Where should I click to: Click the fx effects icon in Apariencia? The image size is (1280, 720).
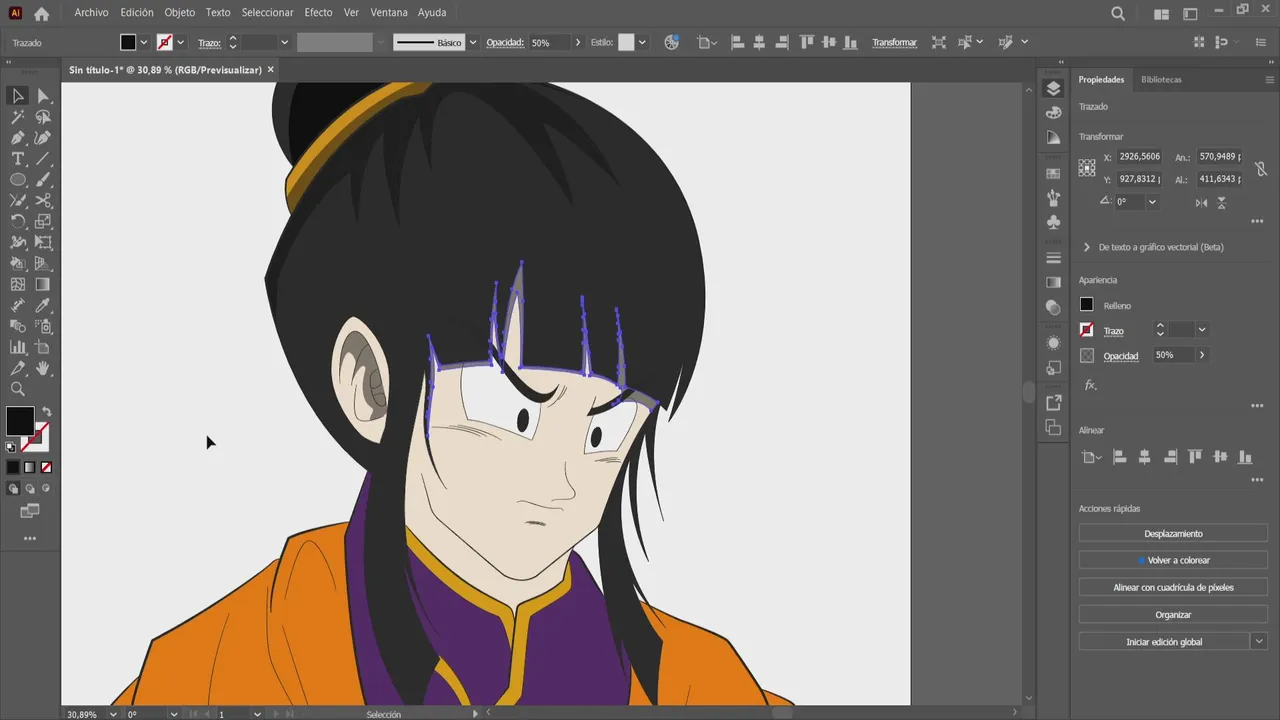pyautogui.click(x=1090, y=385)
